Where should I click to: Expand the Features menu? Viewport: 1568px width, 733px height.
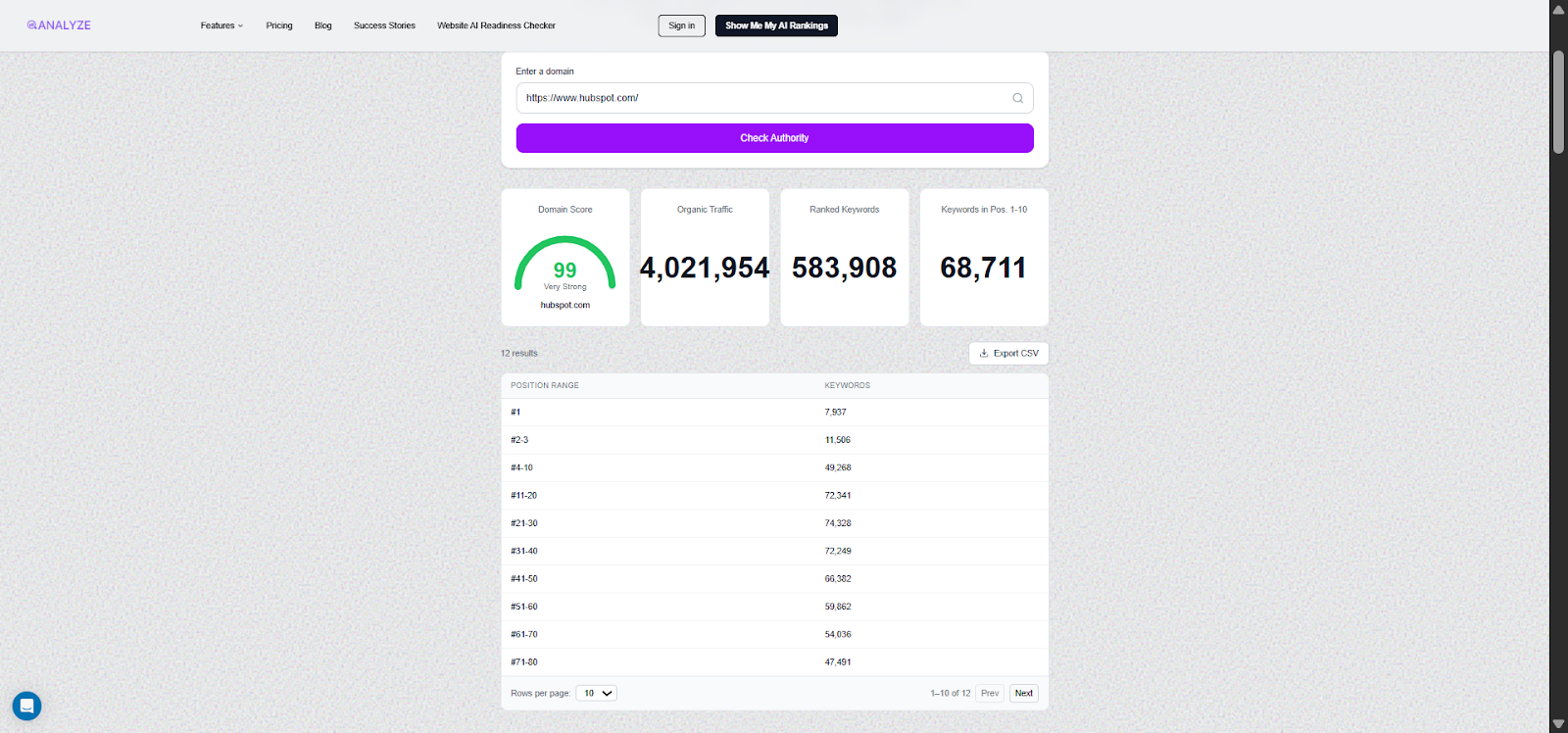(x=221, y=25)
